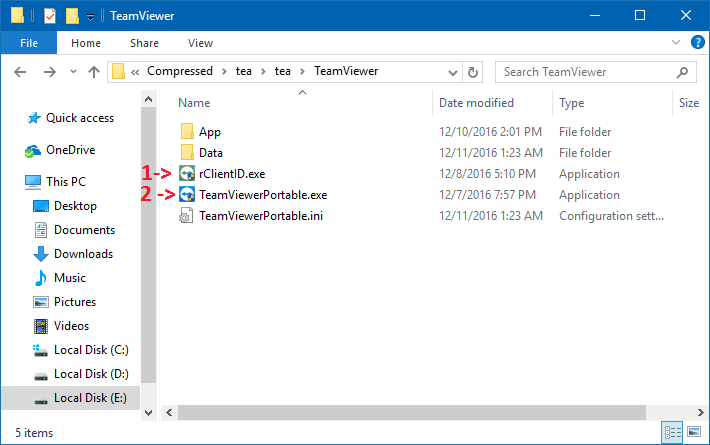Viewport: 710px width, 445px height.
Task: Switch to the Share ribbon tab
Action: click(144, 43)
